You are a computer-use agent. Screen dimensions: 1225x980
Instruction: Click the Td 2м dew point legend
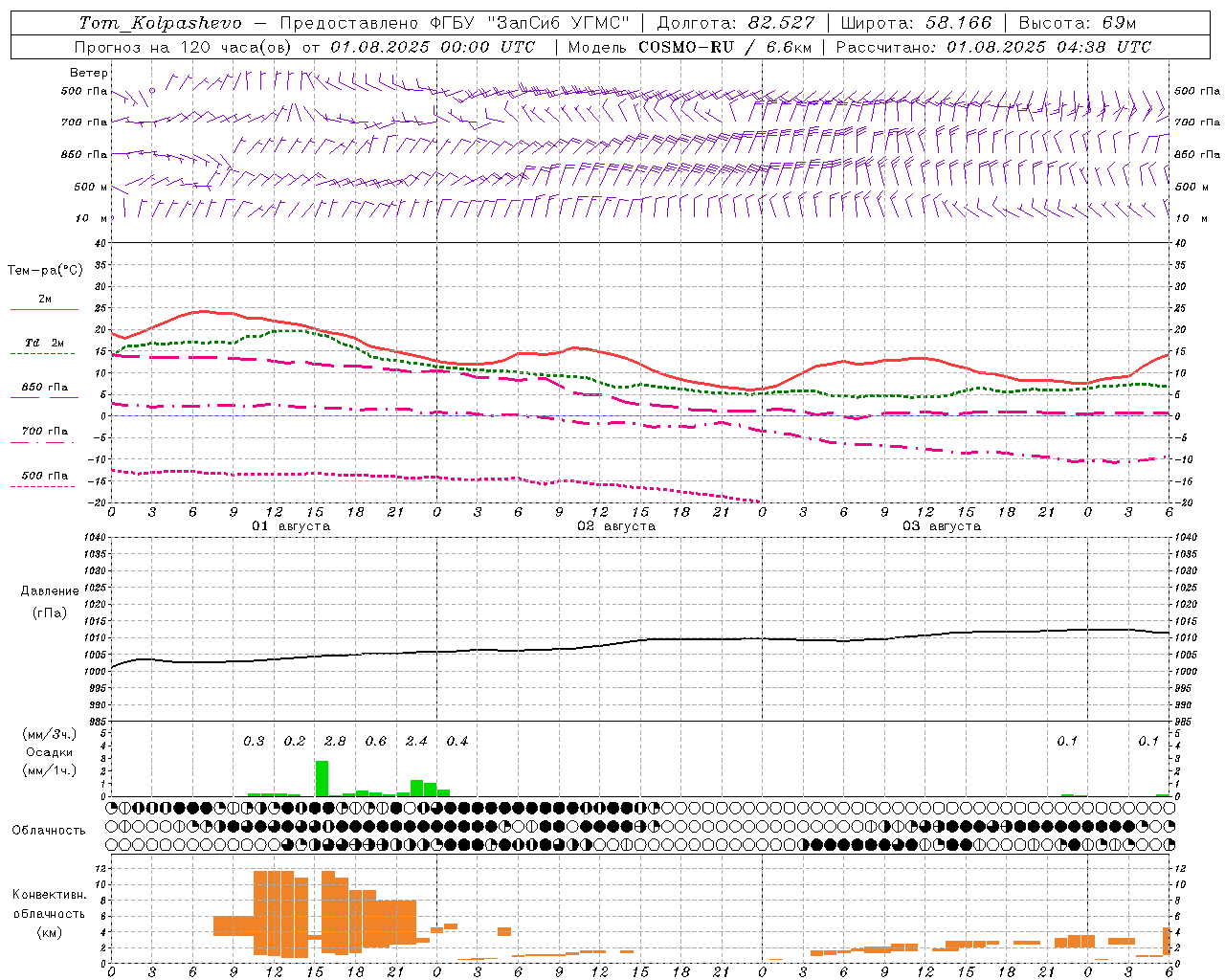tap(45, 343)
